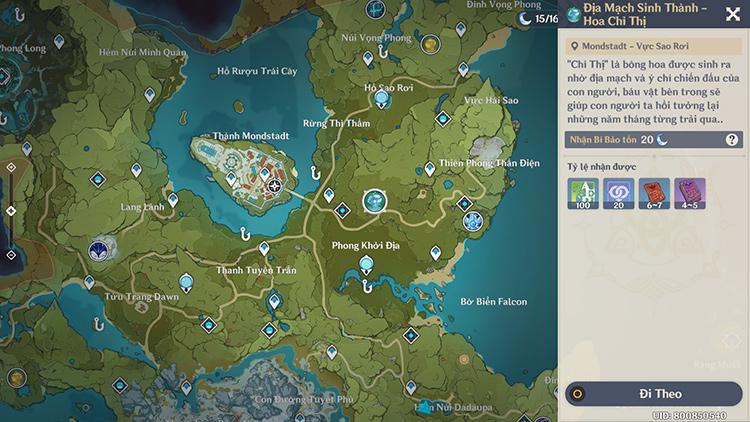
Task: Click the Bờ Biển Falcon label
Action: tap(494, 301)
